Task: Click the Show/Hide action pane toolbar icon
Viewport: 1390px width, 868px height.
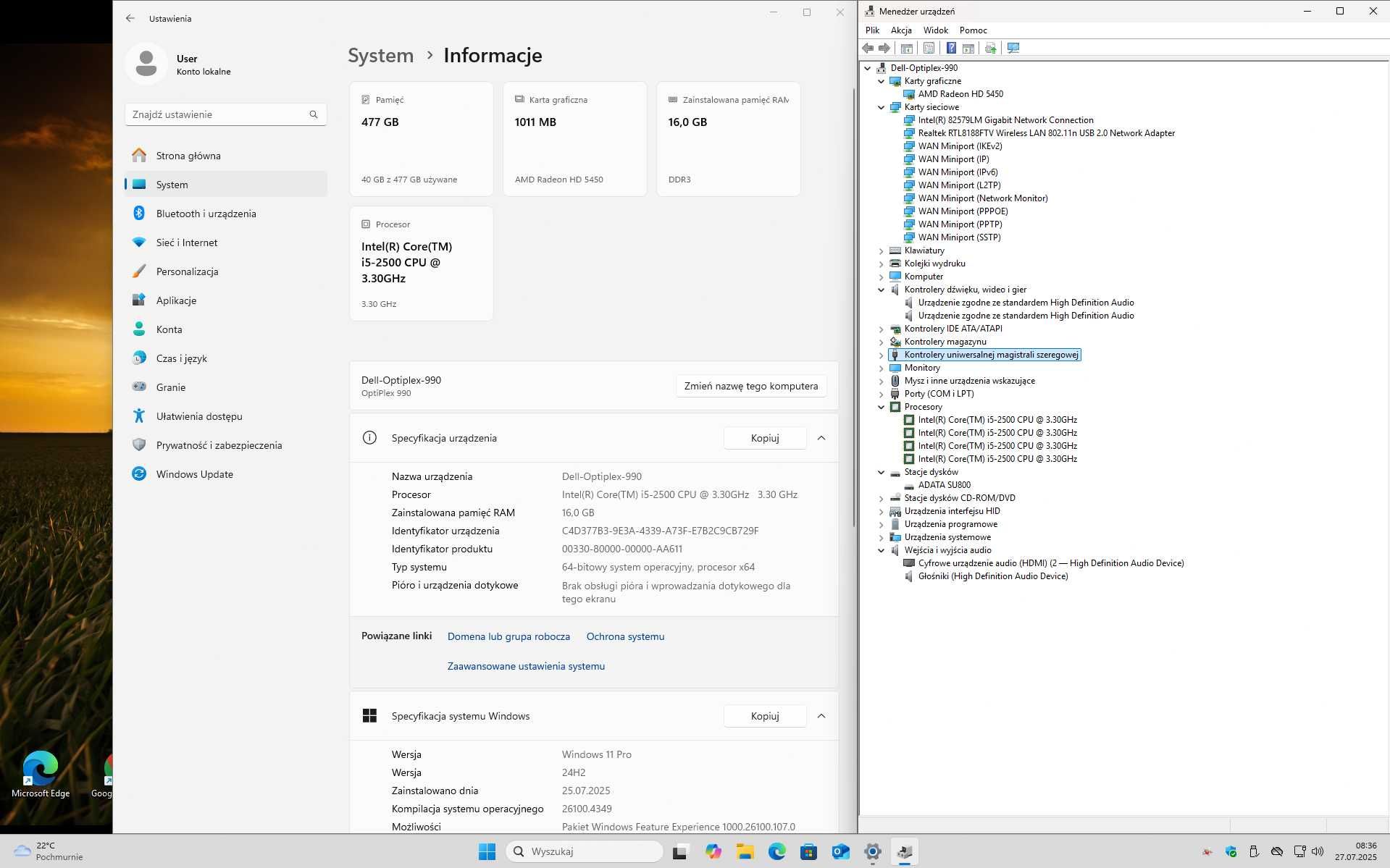Action: point(968,48)
